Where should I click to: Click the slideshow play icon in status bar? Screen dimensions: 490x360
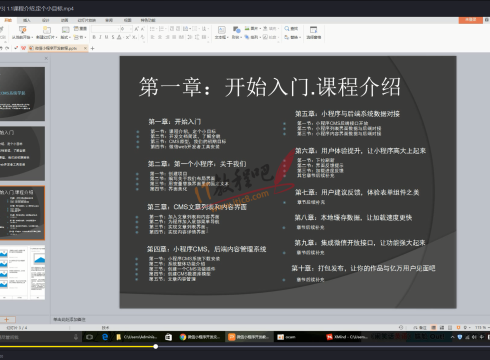pyautogui.click(x=458, y=328)
